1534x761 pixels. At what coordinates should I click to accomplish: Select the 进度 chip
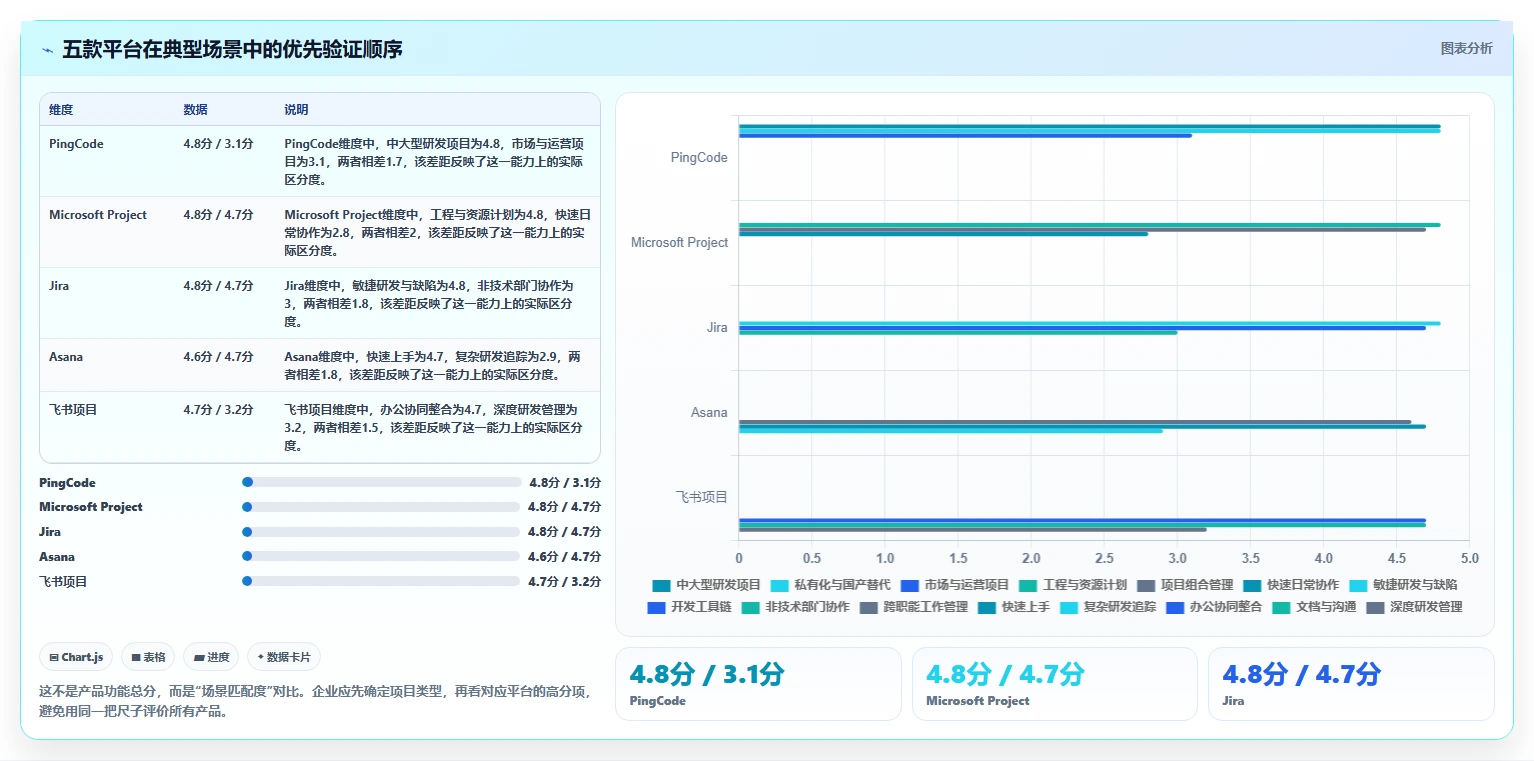click(211, 657)
